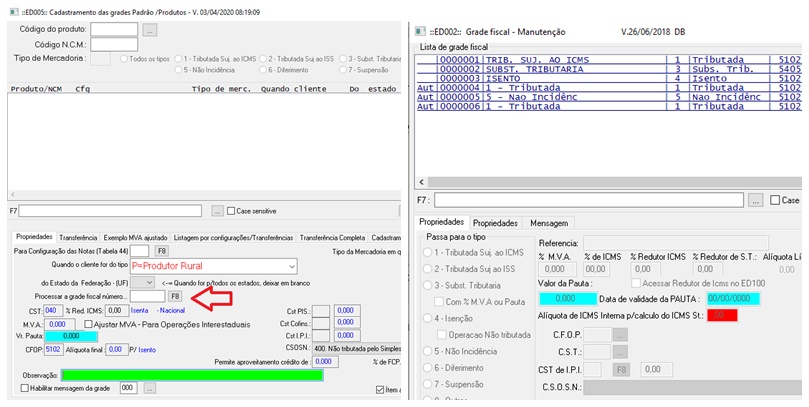Click the ellipsis button beside the left F7 search field
The image size is (809, 407).
[217, 211]
